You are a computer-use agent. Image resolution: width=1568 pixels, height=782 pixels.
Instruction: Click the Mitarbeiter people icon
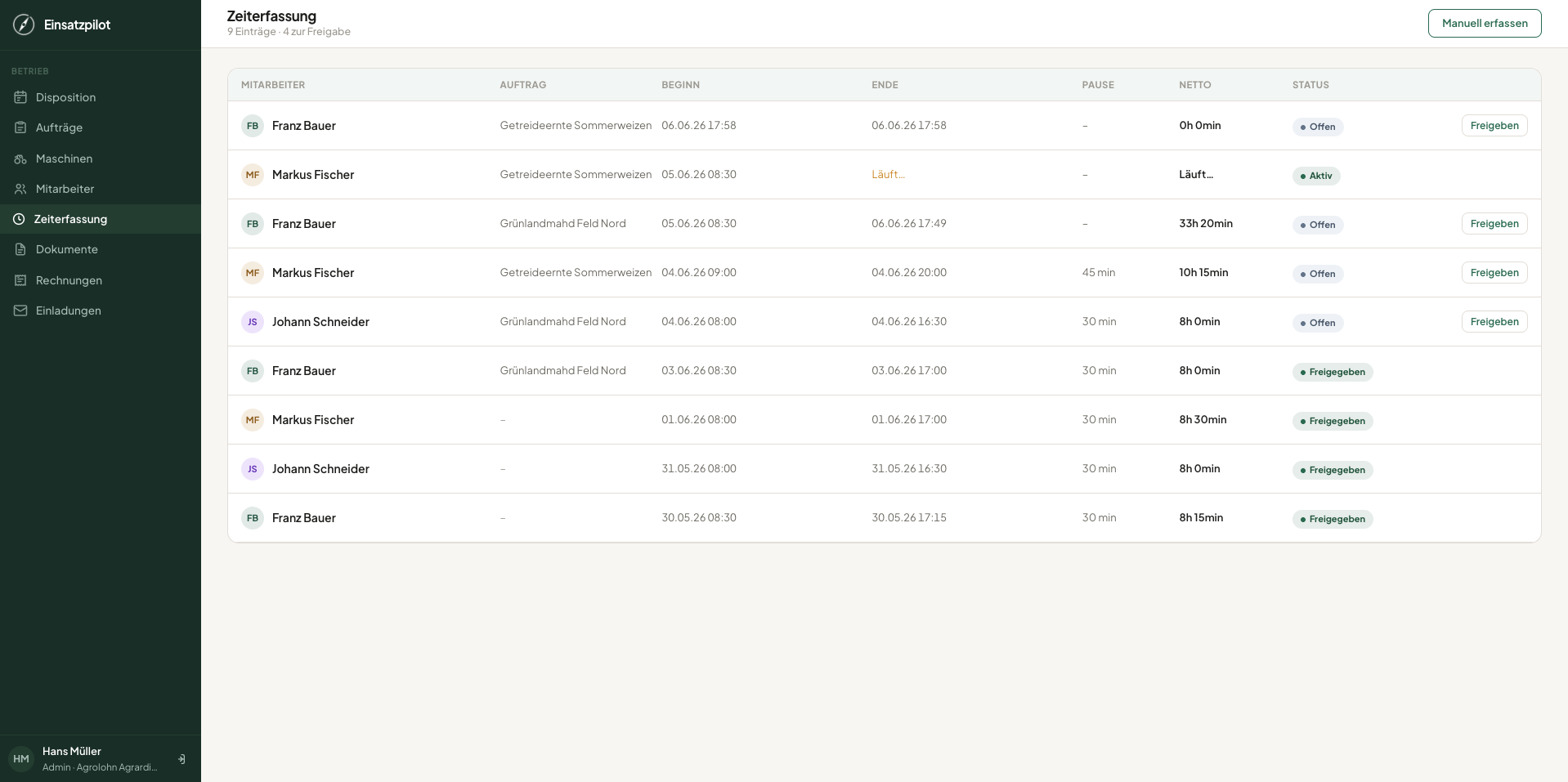(20, 189)
